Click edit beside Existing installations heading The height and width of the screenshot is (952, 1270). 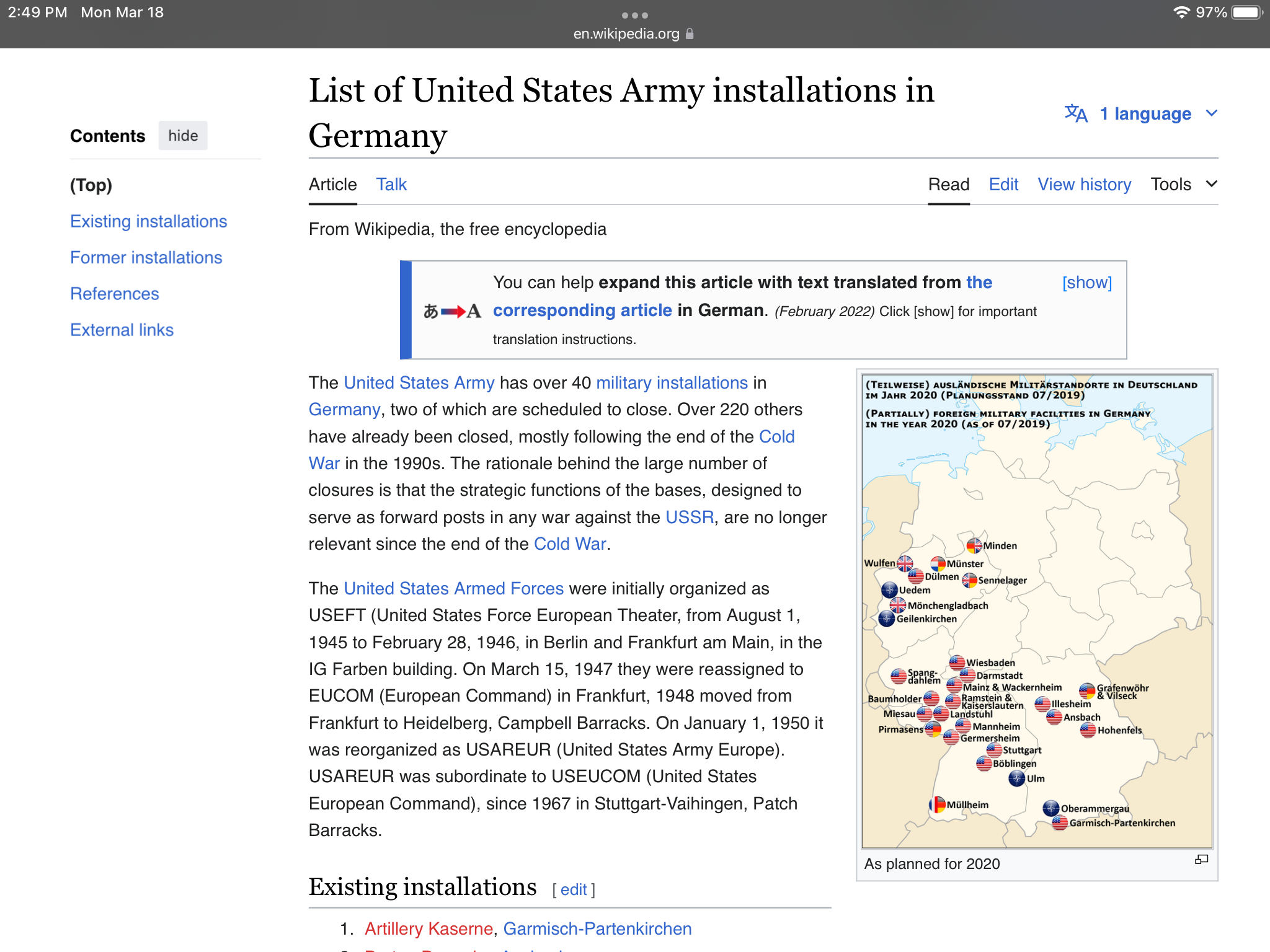574,890
